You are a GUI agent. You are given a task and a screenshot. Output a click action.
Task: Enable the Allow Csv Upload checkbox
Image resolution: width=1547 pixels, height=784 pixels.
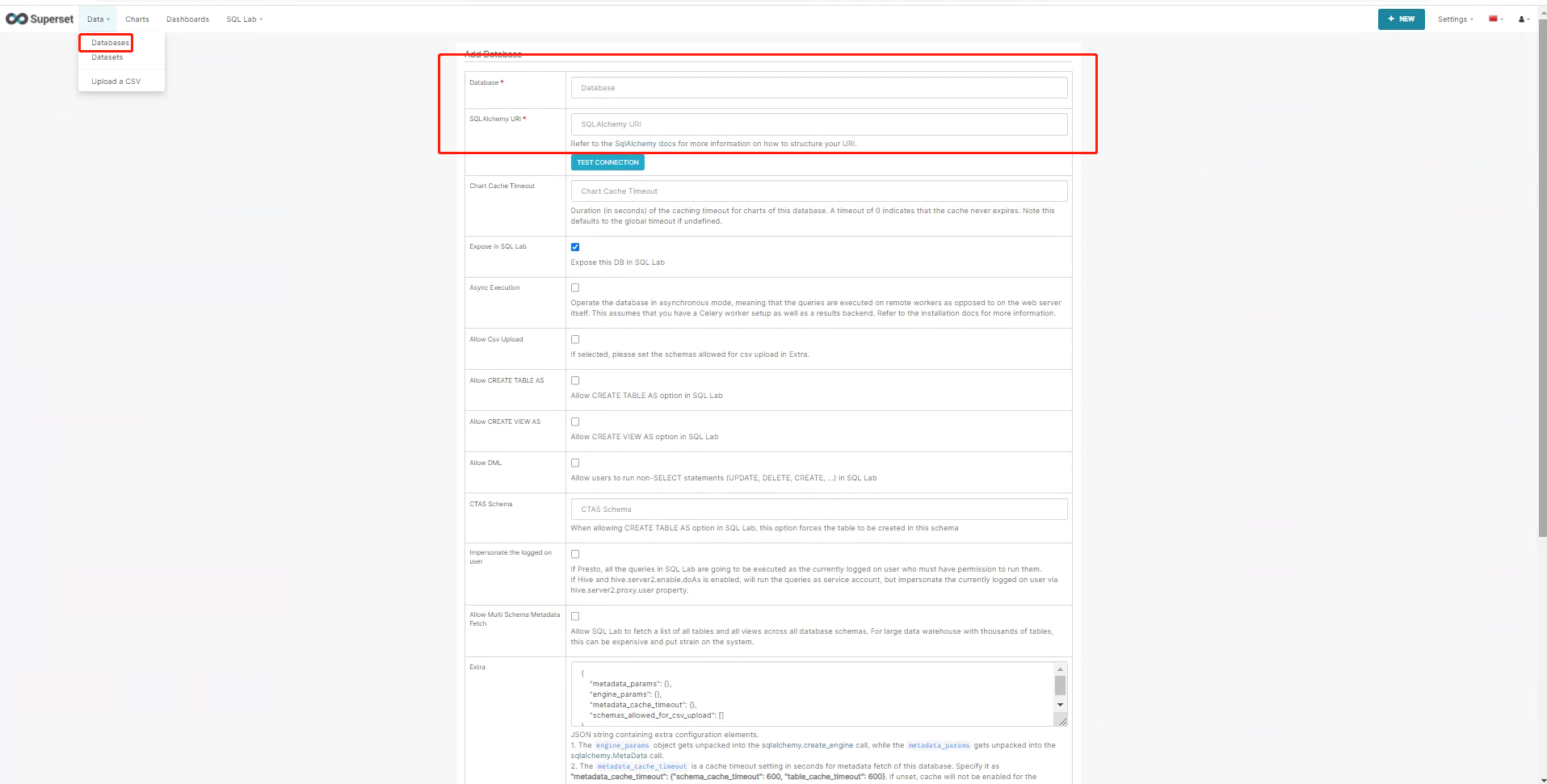tap(575, 339)
